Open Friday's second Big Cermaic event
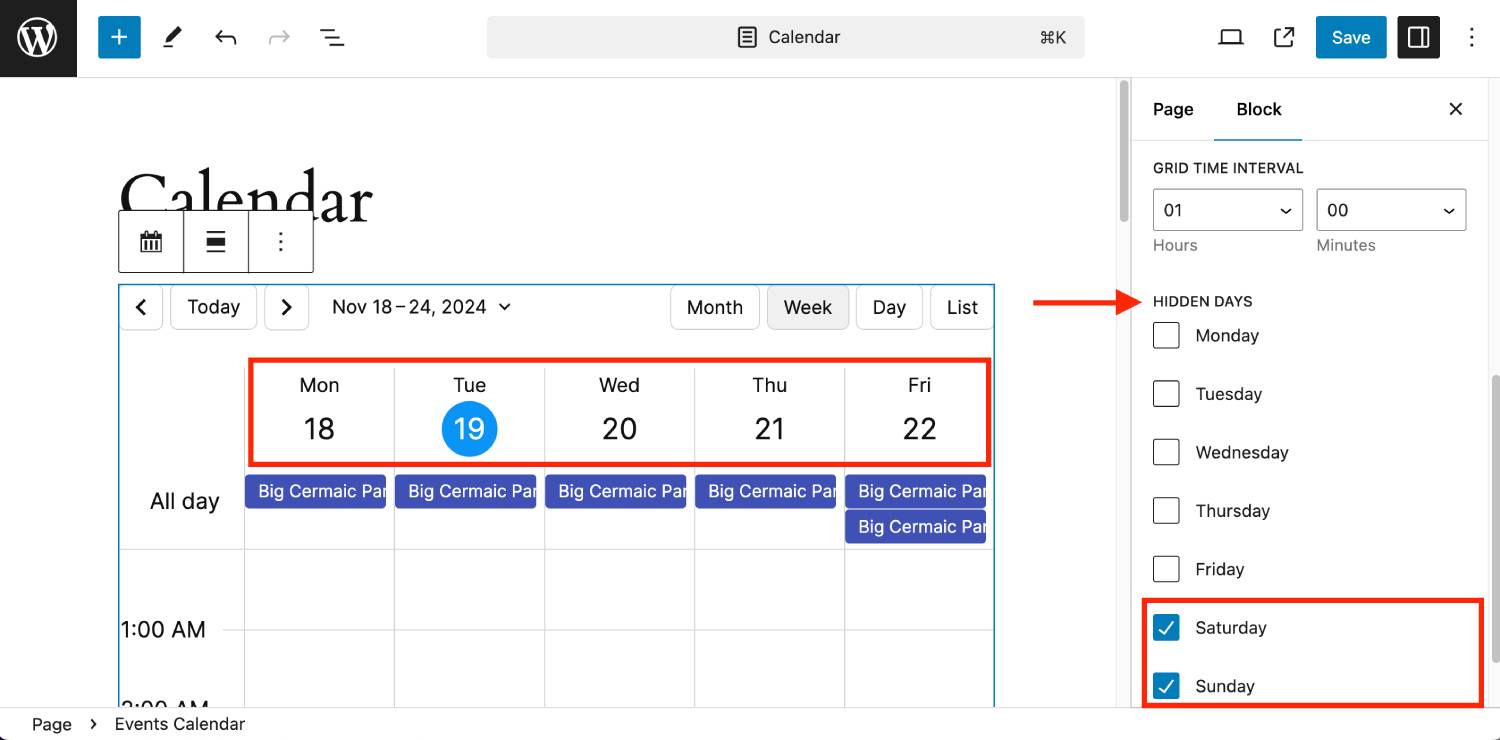 (x=915, y=527)
